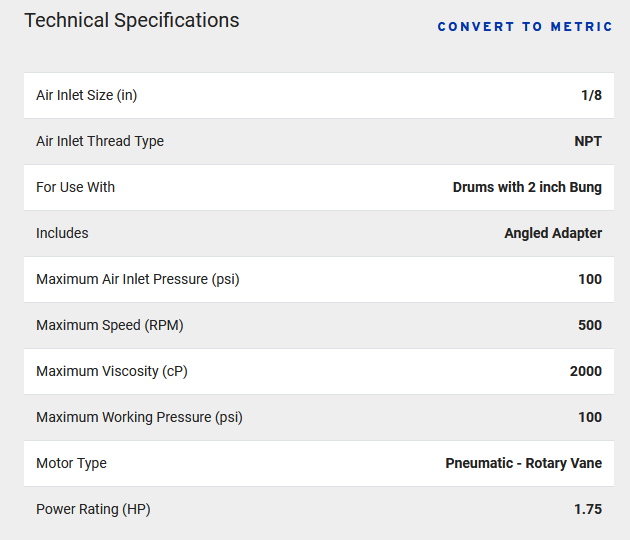This screenshot has width=630, height=540.
Task: Click Maximum Air Inlet Pressure (psi) label
Action: (x=138, y=279)
